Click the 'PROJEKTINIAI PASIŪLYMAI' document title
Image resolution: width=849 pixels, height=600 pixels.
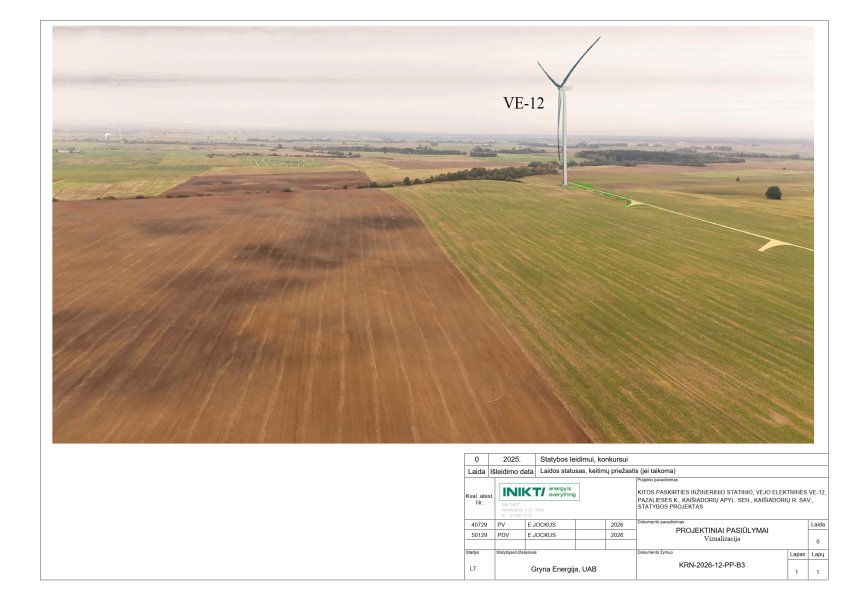[722, 530]
